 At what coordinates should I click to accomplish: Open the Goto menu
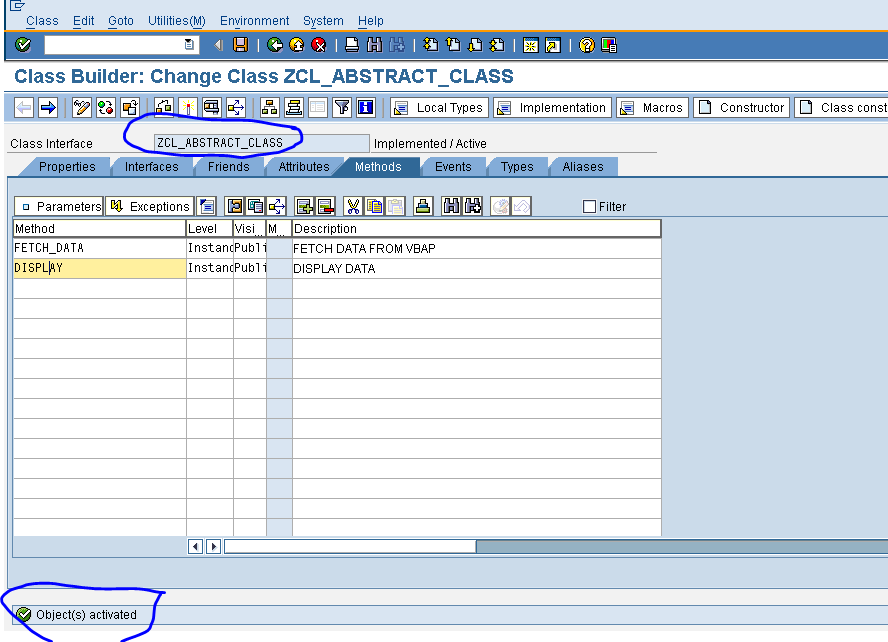click(x=121, y=21)
